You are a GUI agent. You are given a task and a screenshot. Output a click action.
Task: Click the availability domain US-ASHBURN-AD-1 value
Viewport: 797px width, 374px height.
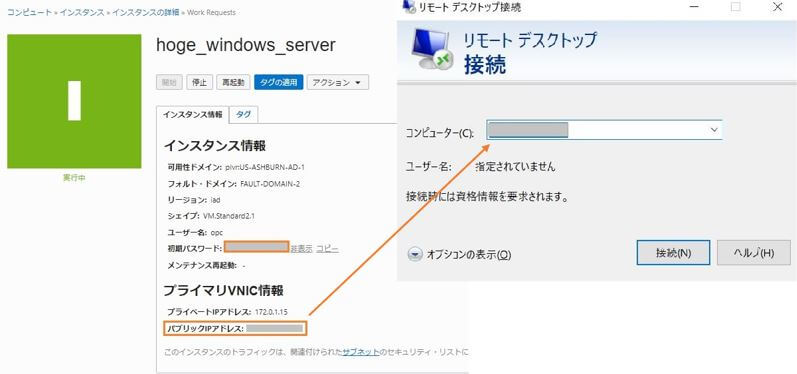(265, 167)
